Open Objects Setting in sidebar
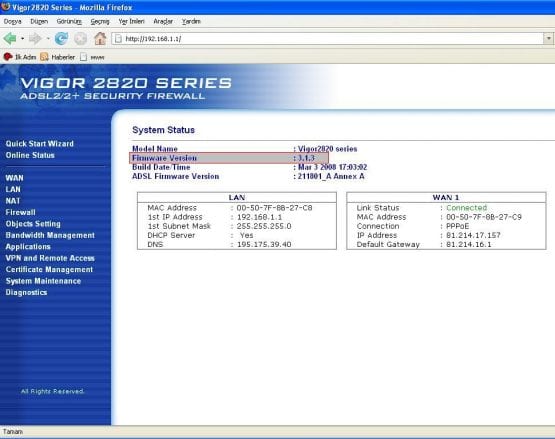 pyautogui.click(x=33, y=224)
